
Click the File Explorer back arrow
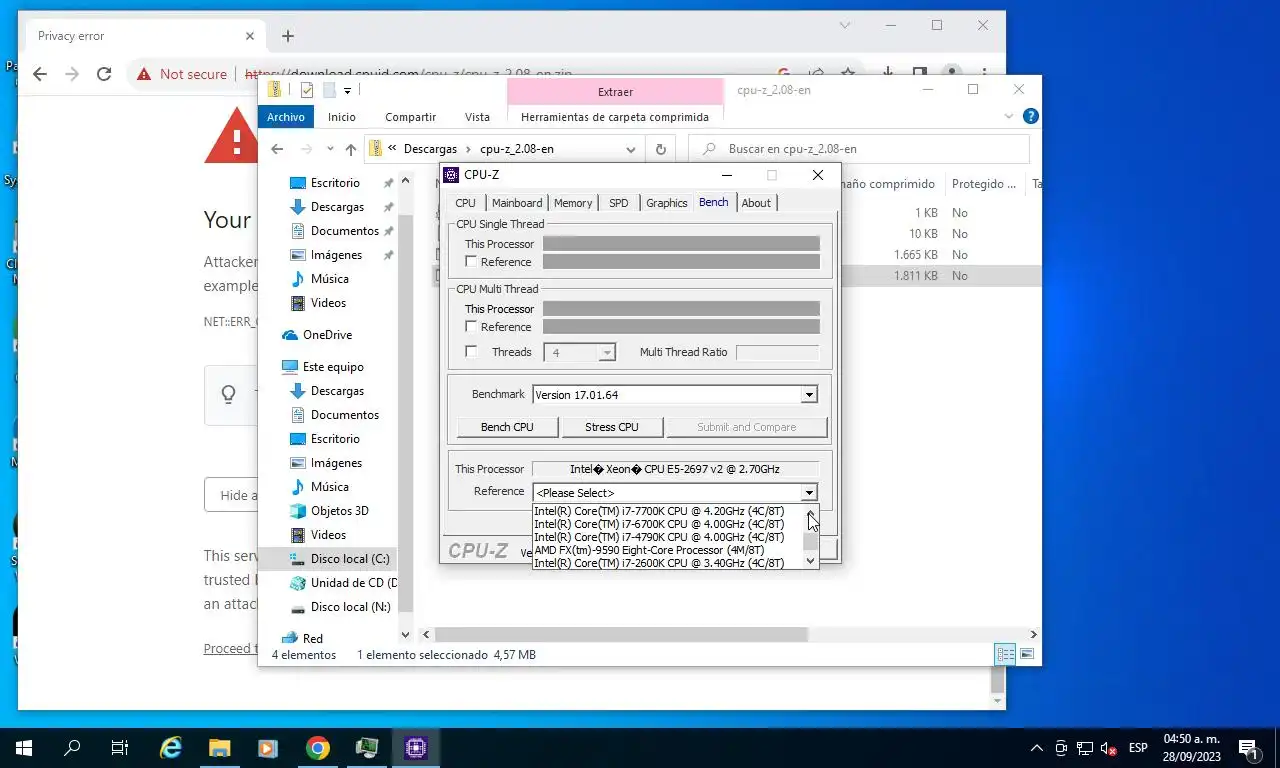pyautogui.click(x=277, y=149)
